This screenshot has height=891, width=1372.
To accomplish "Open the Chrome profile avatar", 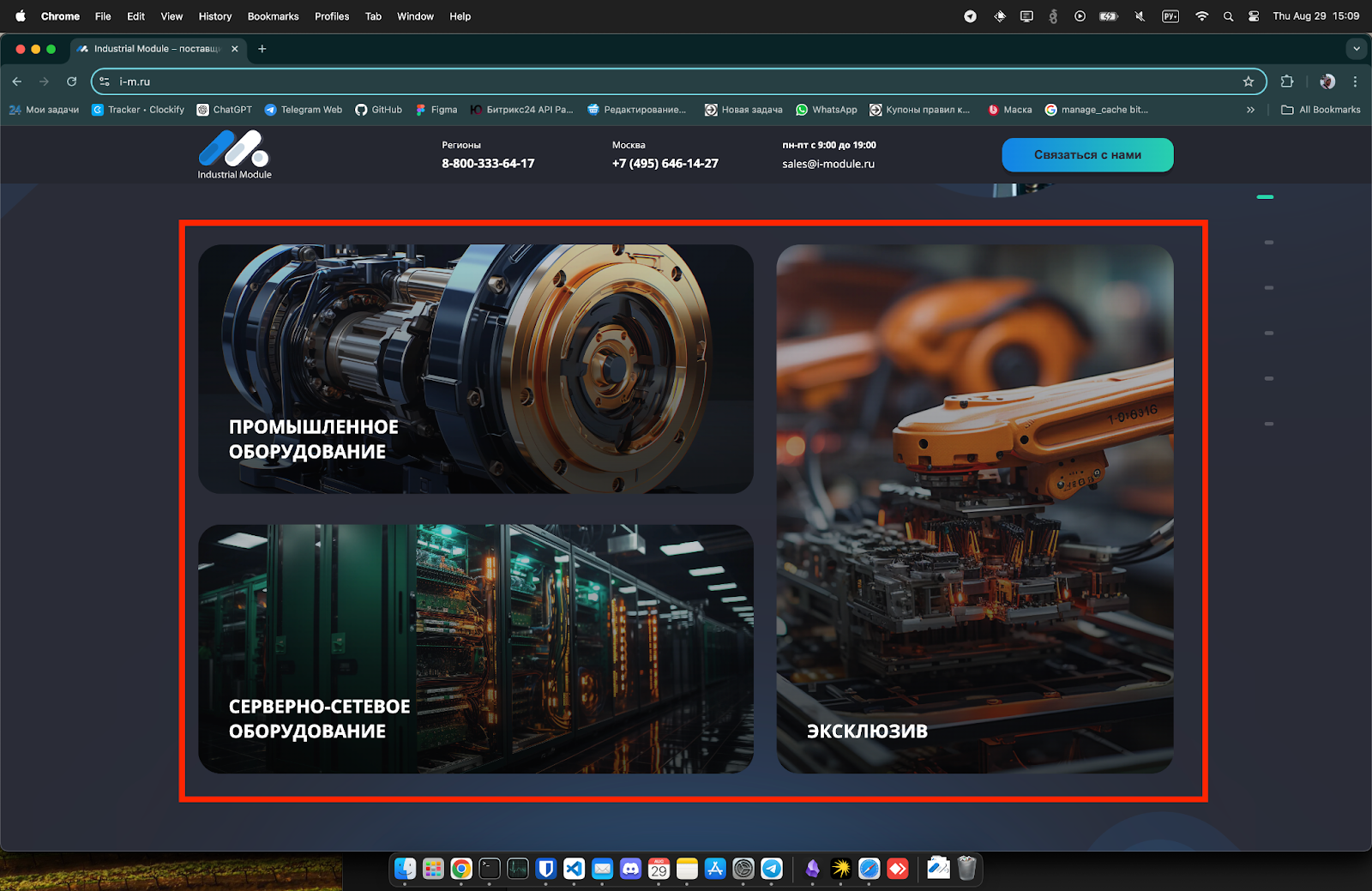I will [1327, 81].
